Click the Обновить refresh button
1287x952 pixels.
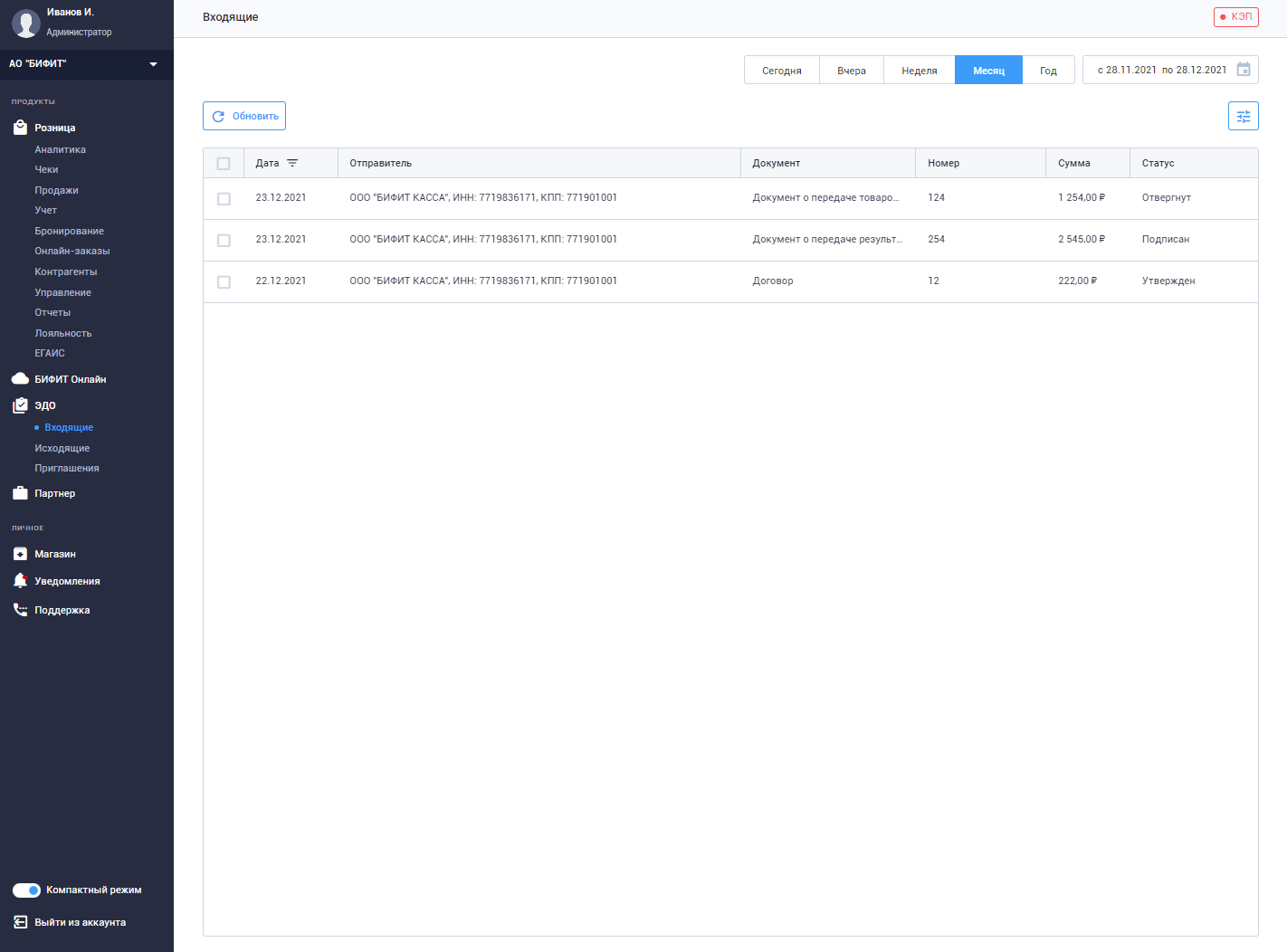[x=244, y=116]
